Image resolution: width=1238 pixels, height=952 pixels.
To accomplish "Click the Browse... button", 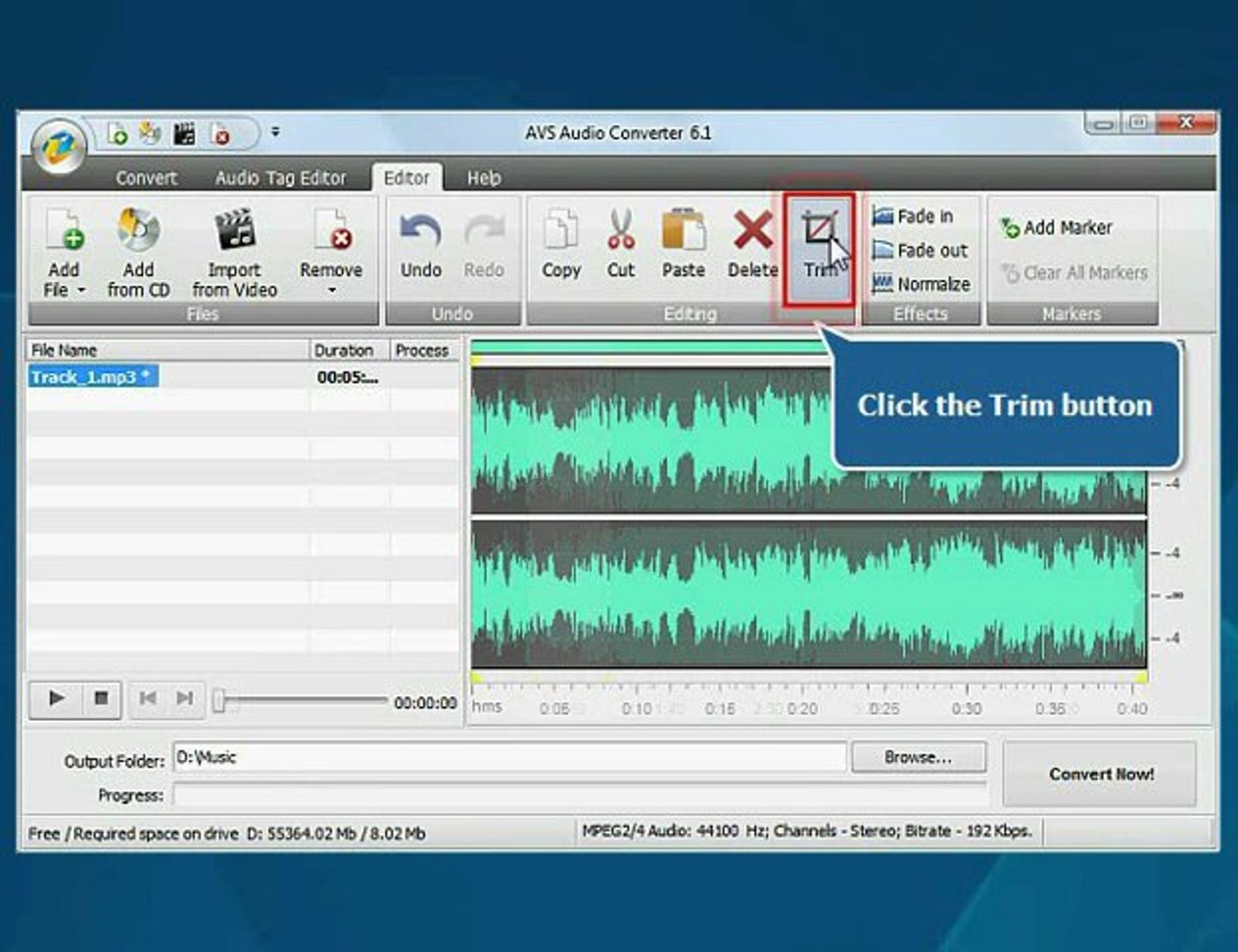I will tap(918, 757).
